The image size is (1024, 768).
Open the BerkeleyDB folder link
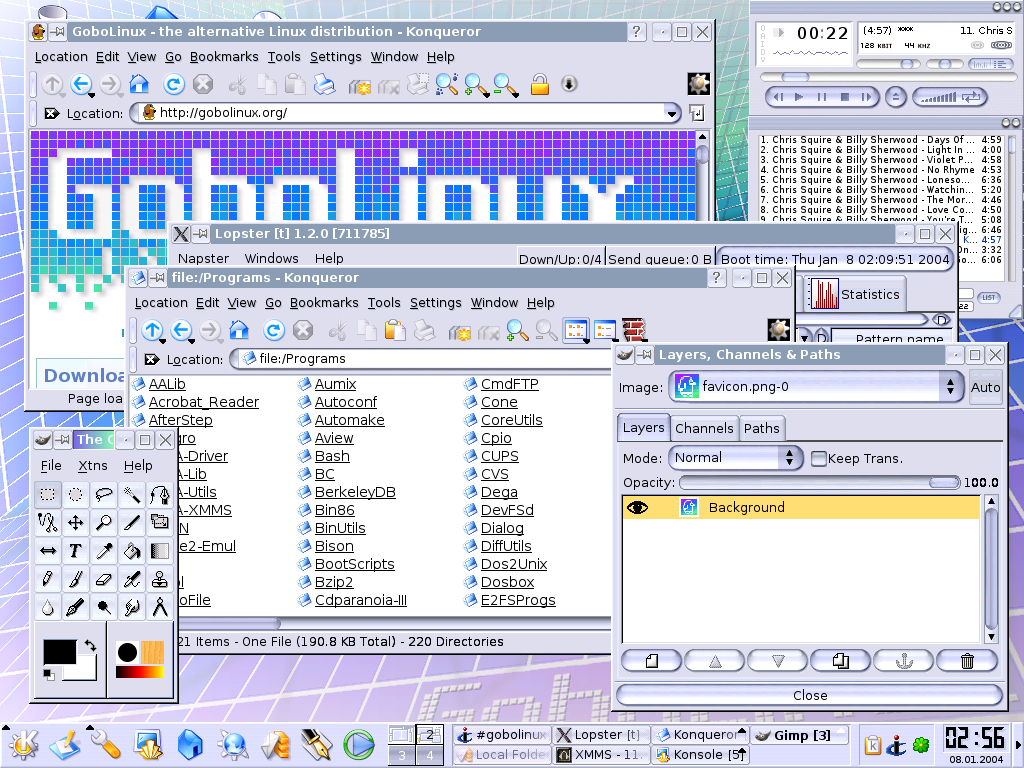355,492
